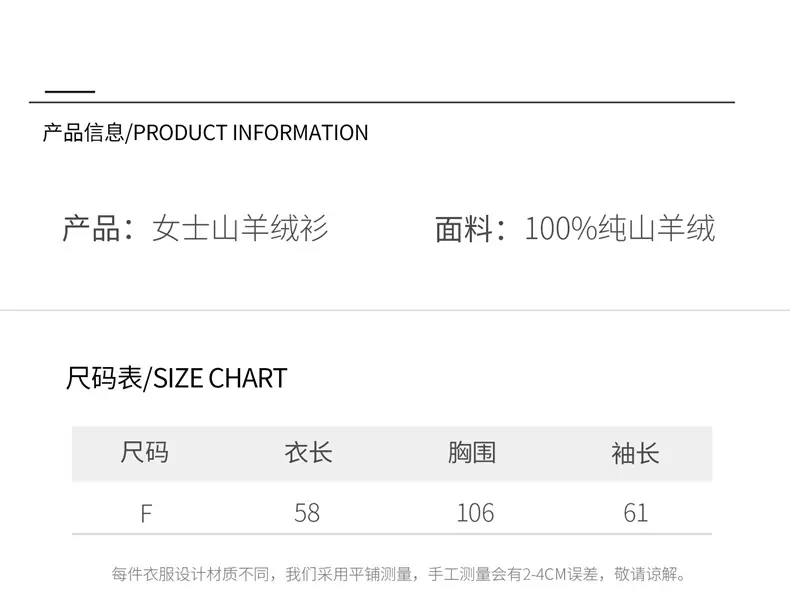790x602 pixels.
Task: Click the 面料 label
Action: [464, 229]
